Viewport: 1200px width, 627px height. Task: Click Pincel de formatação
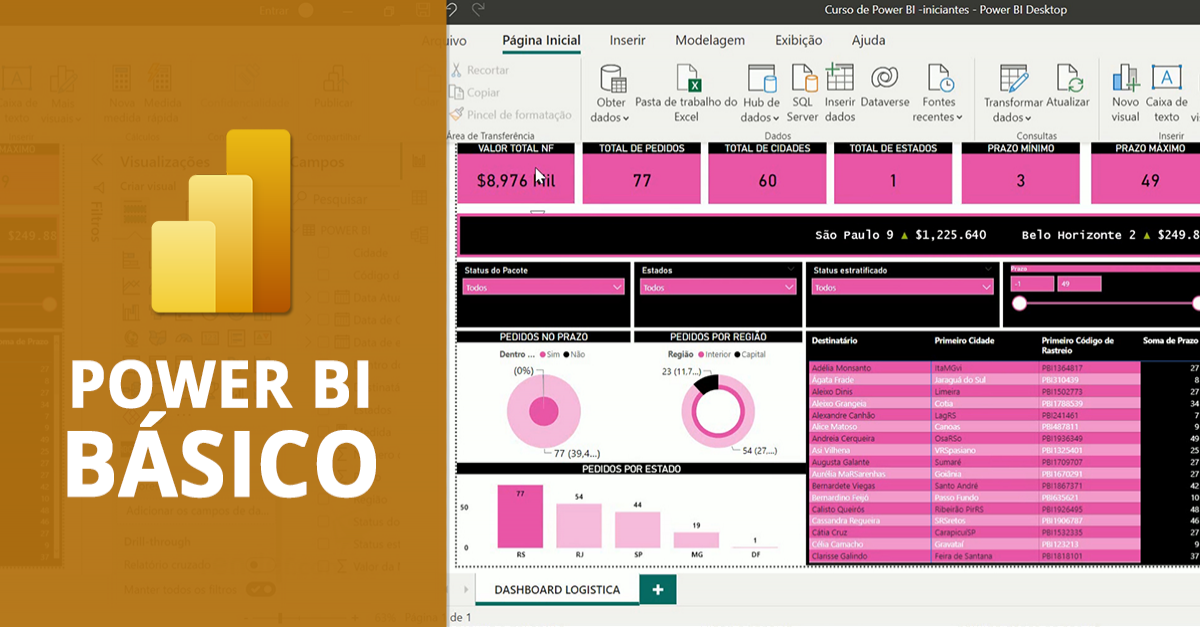[x=510, y=115]
